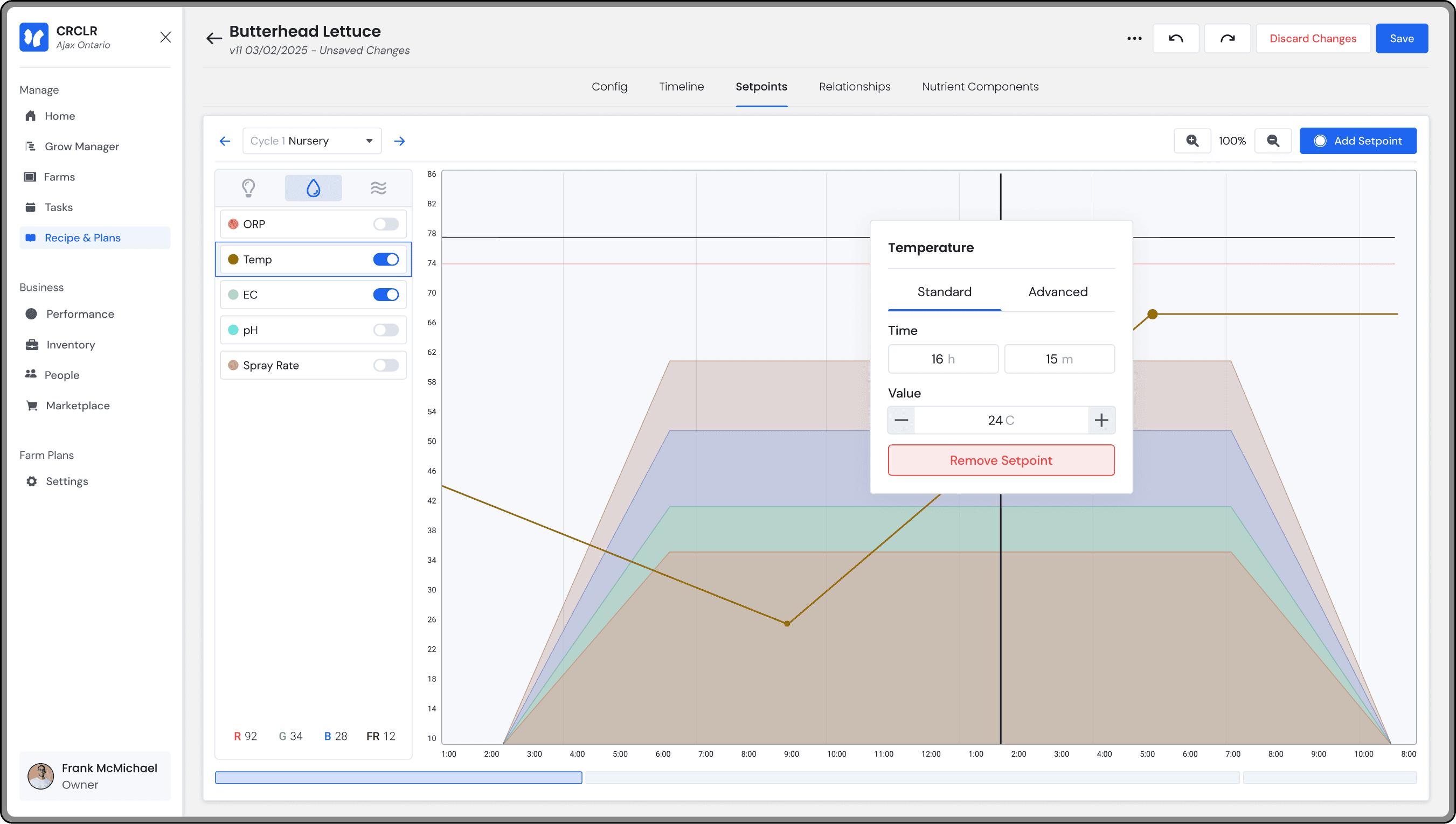This screenshot has height=824, width=1456.
Task: Open the Cycle 1 Nursery dropdown
Action: coord(312,141)
